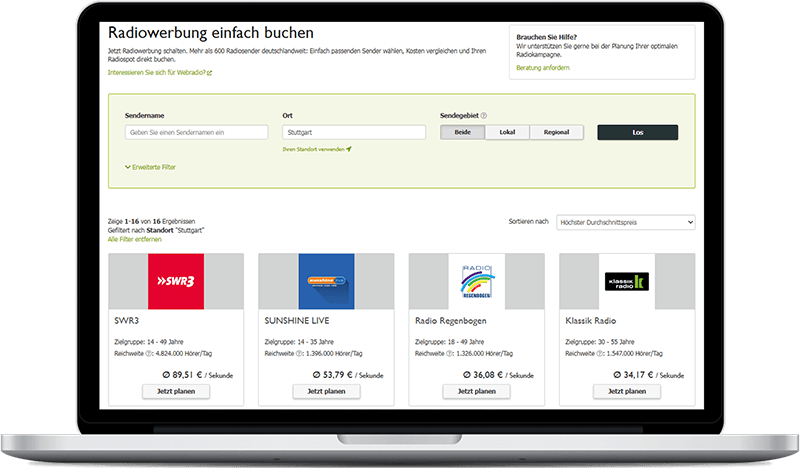Open the SWR3 station logo
Image resolution: width=800 pixels, height=468 pixels.
176,281
